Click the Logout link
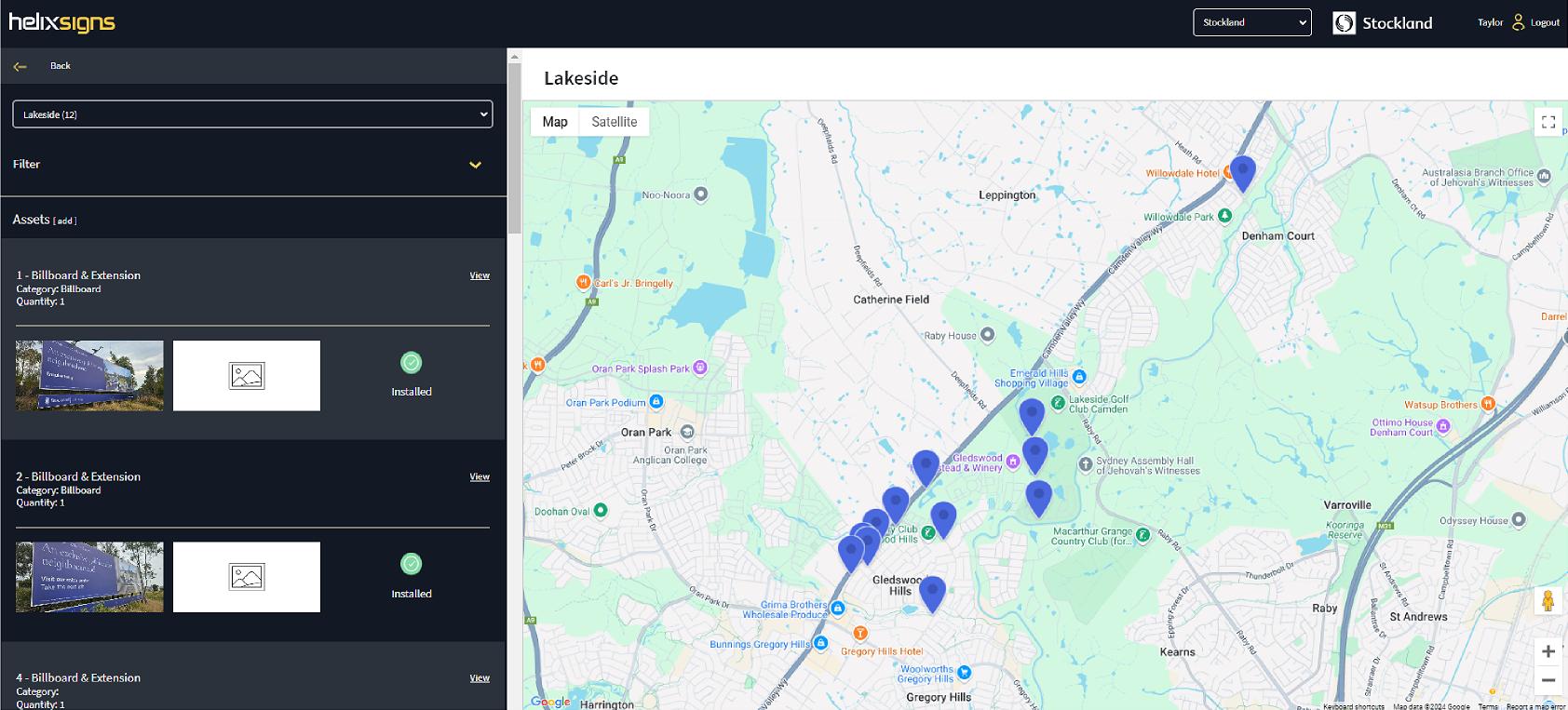Viewport: 1568px width, 710px height. (x=1545, y=22)
